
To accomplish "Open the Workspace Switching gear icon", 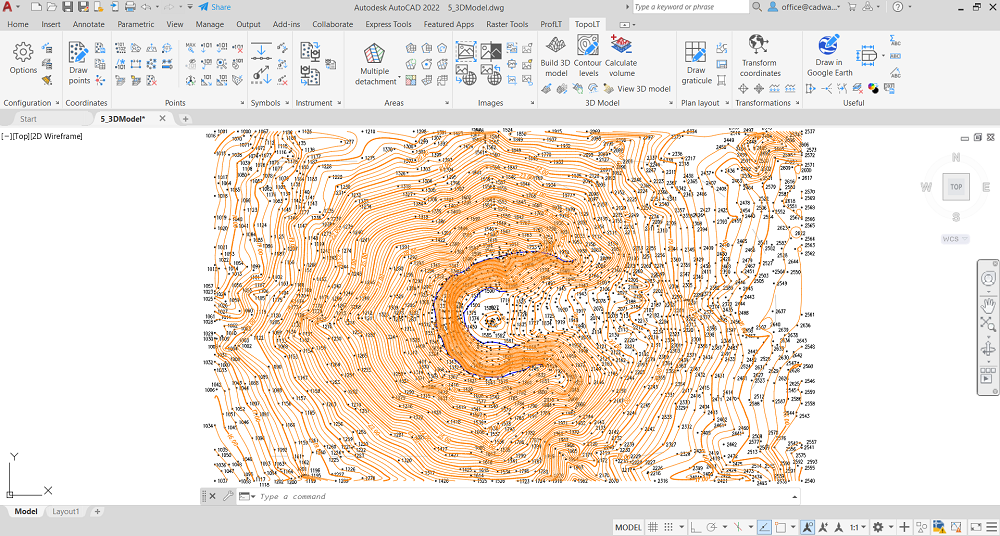I will click(878, 527).
